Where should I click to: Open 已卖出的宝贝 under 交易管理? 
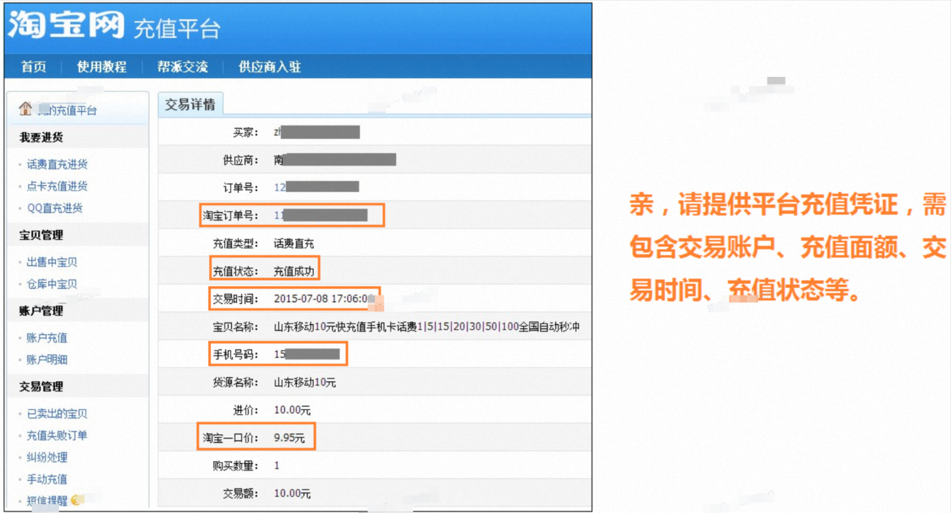(x=56, y=413)
